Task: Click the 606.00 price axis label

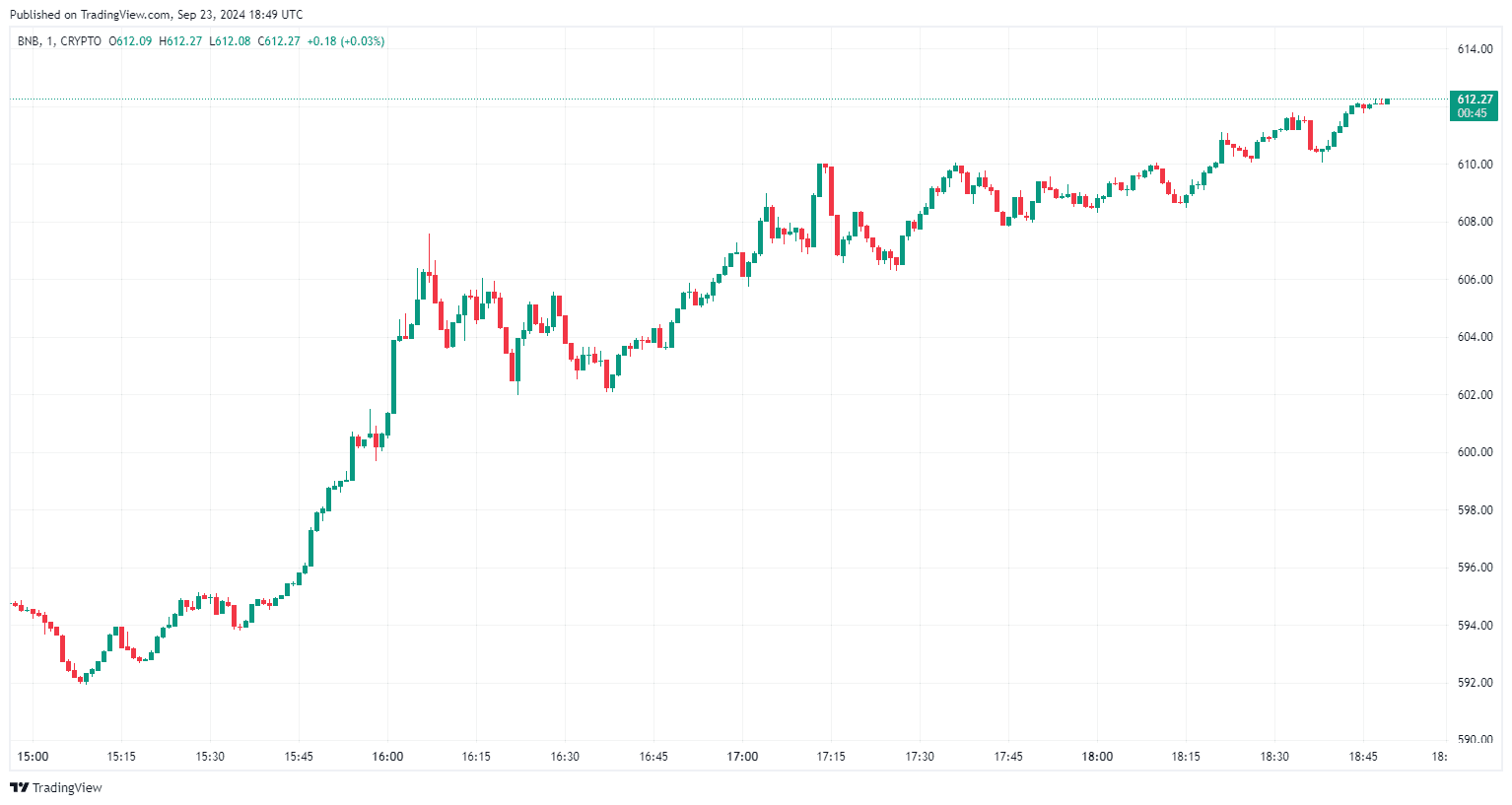Action: (1475, 280)
